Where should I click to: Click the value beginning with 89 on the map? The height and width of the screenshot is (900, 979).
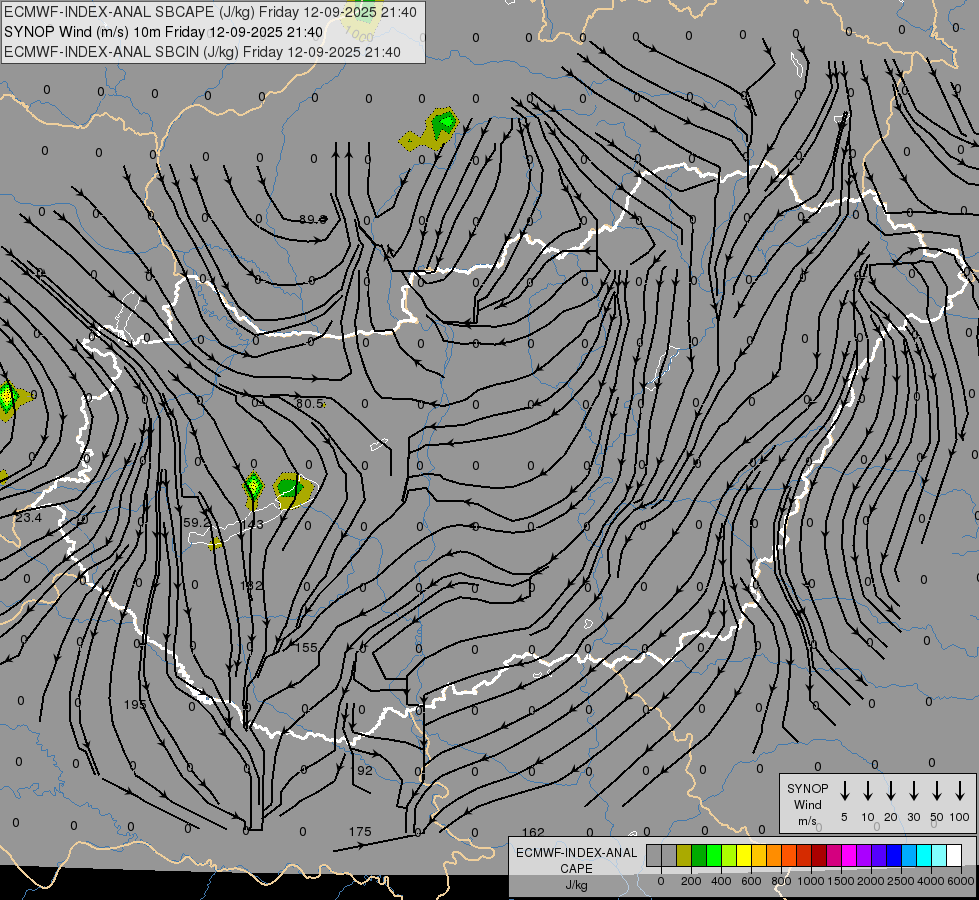(313, 219)
